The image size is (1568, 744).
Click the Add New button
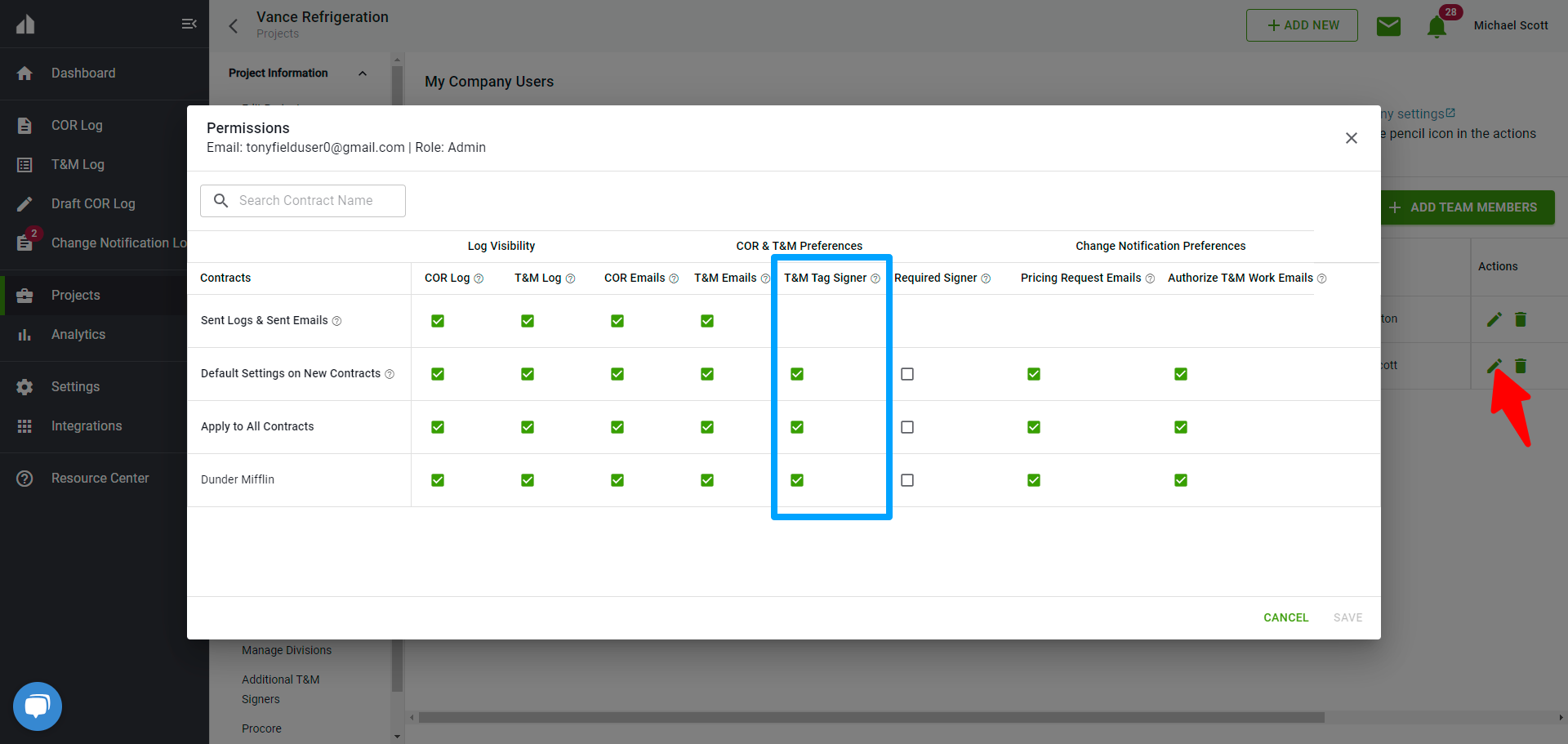coord(1302,25)
